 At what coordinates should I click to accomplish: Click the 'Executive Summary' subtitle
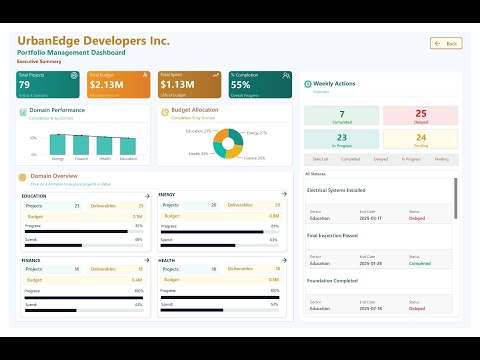39,61
